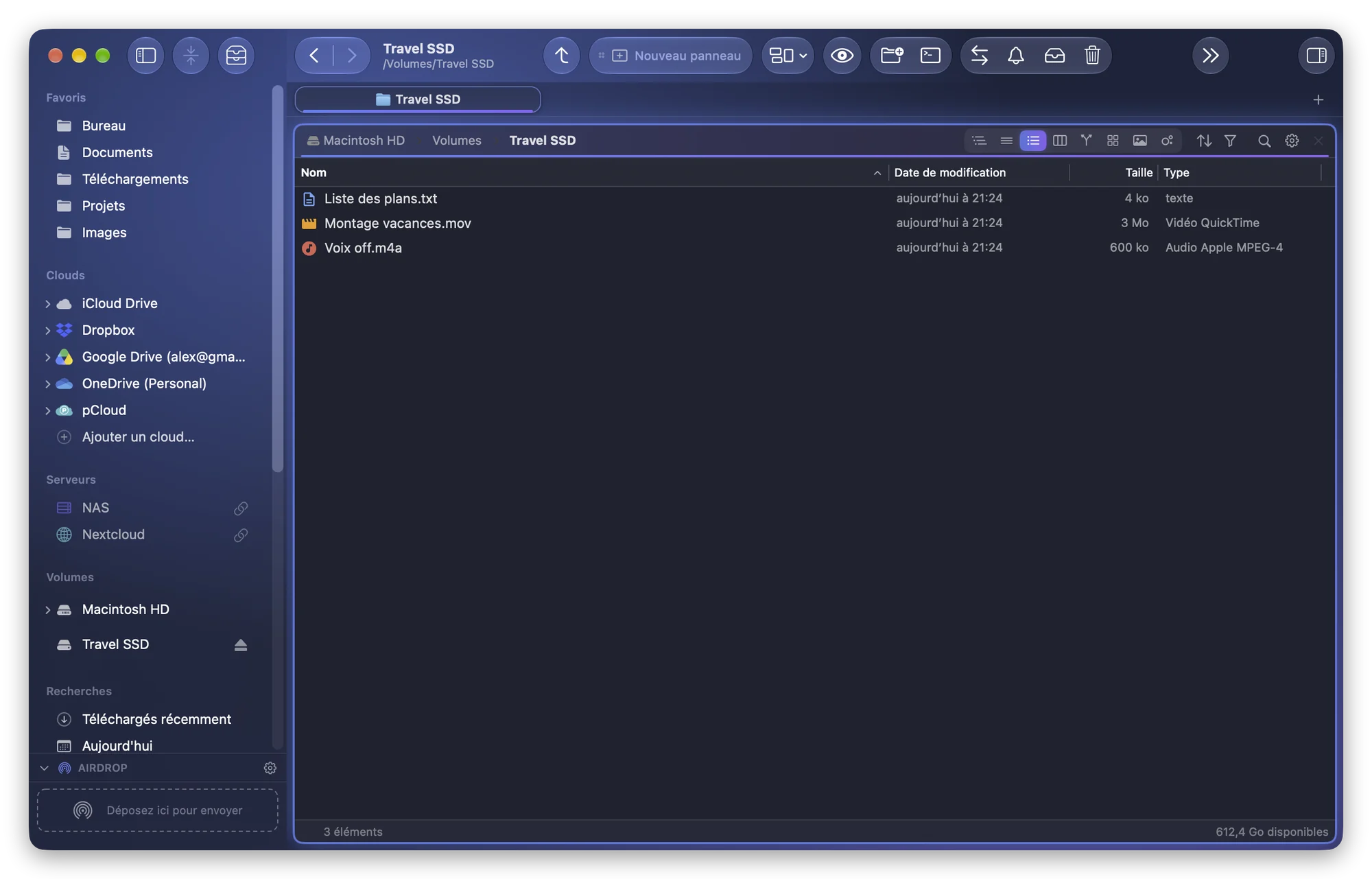Show more toolbar items overflow

pyautogui.click(x=1210, y=56)
